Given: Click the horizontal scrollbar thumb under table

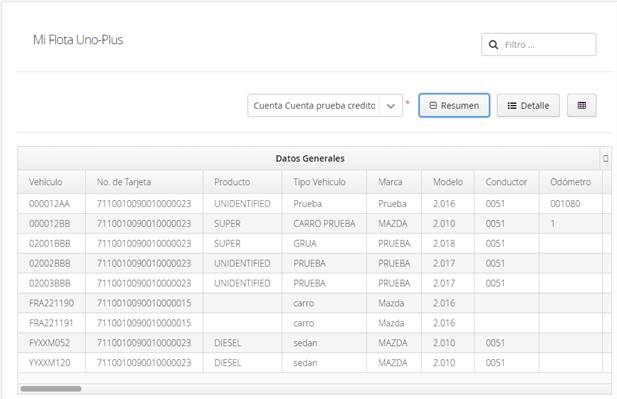Looking at the screenshot, I should (51, 389).
